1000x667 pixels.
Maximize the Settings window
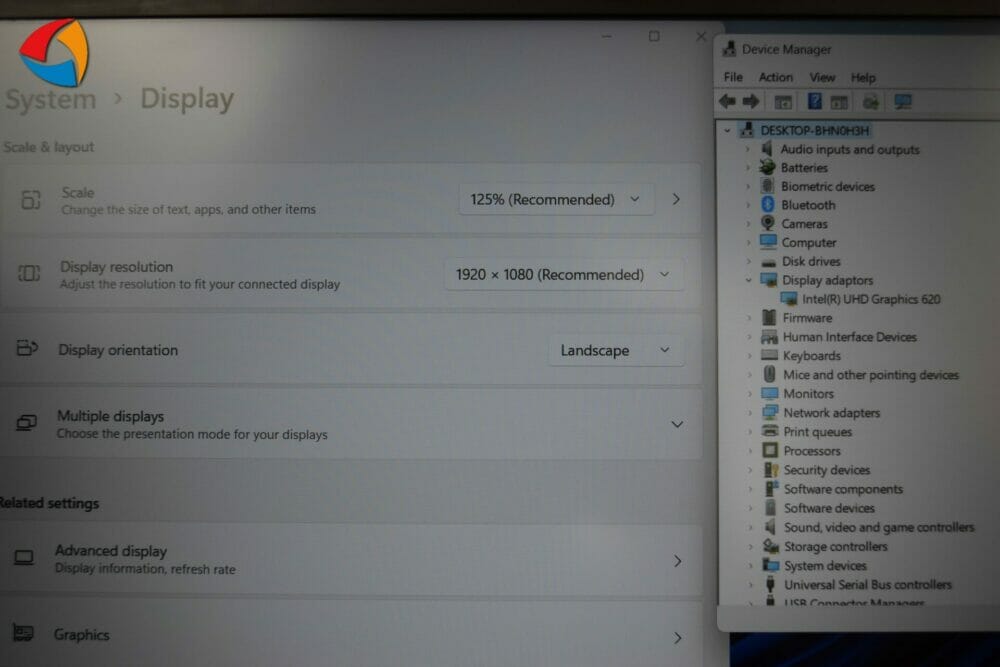pos(654,36)
